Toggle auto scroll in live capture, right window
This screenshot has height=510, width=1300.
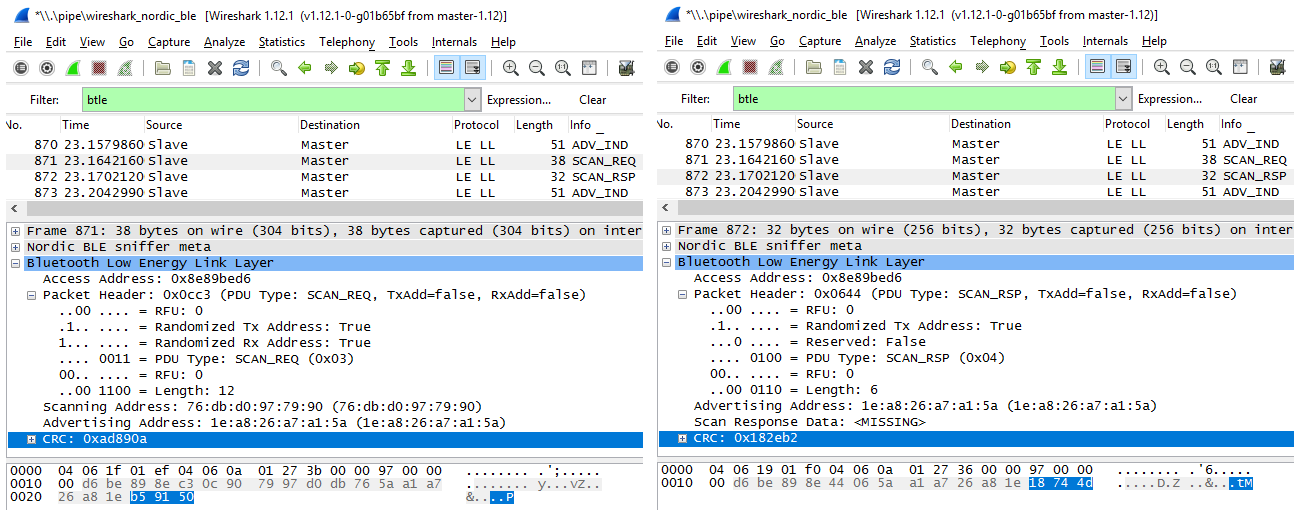[1123, 67]
